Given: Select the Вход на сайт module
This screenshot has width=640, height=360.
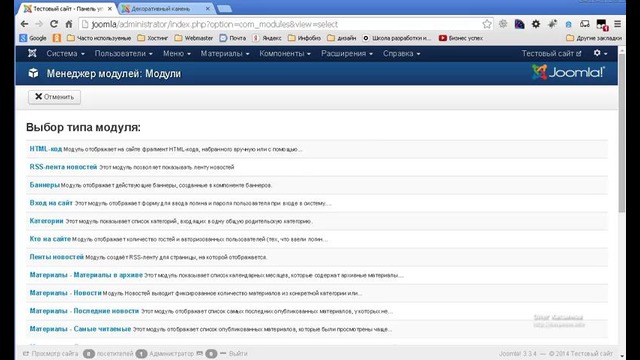Looking at the screenshot, I should point(51,203).
